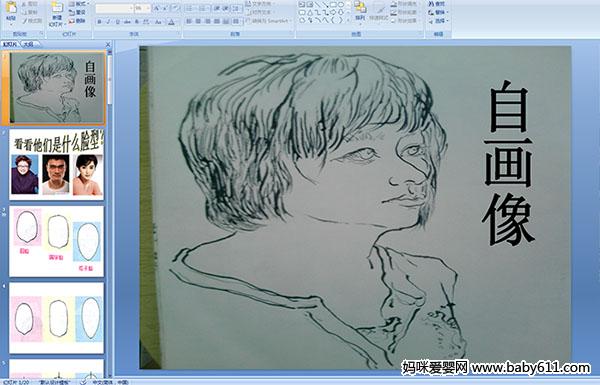Toggle the underline formatting button
600x385 pixels.
tap(117, 22)
